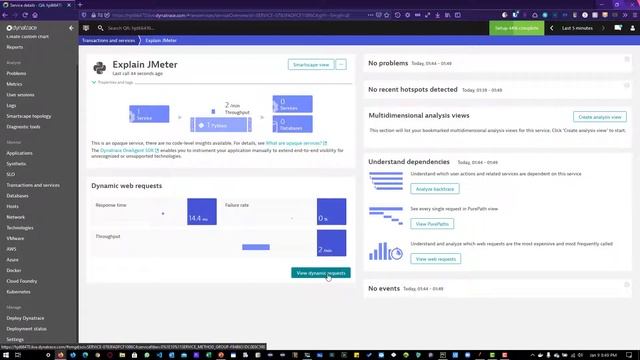Open a new browser tab plus
The width and height of the screenshot is (640, 360).
[80, 5]
